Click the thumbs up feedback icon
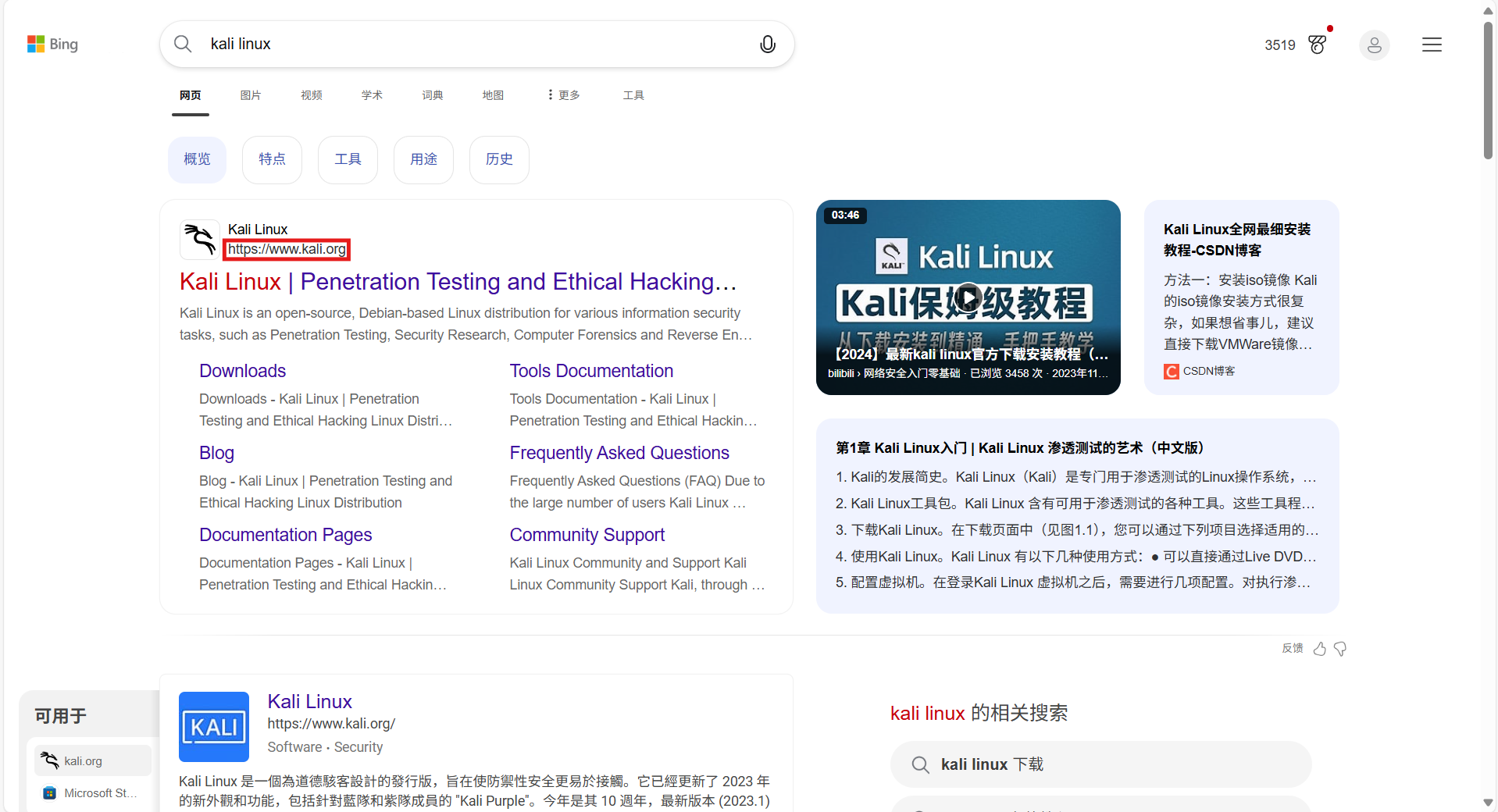 click(1320, 649)
